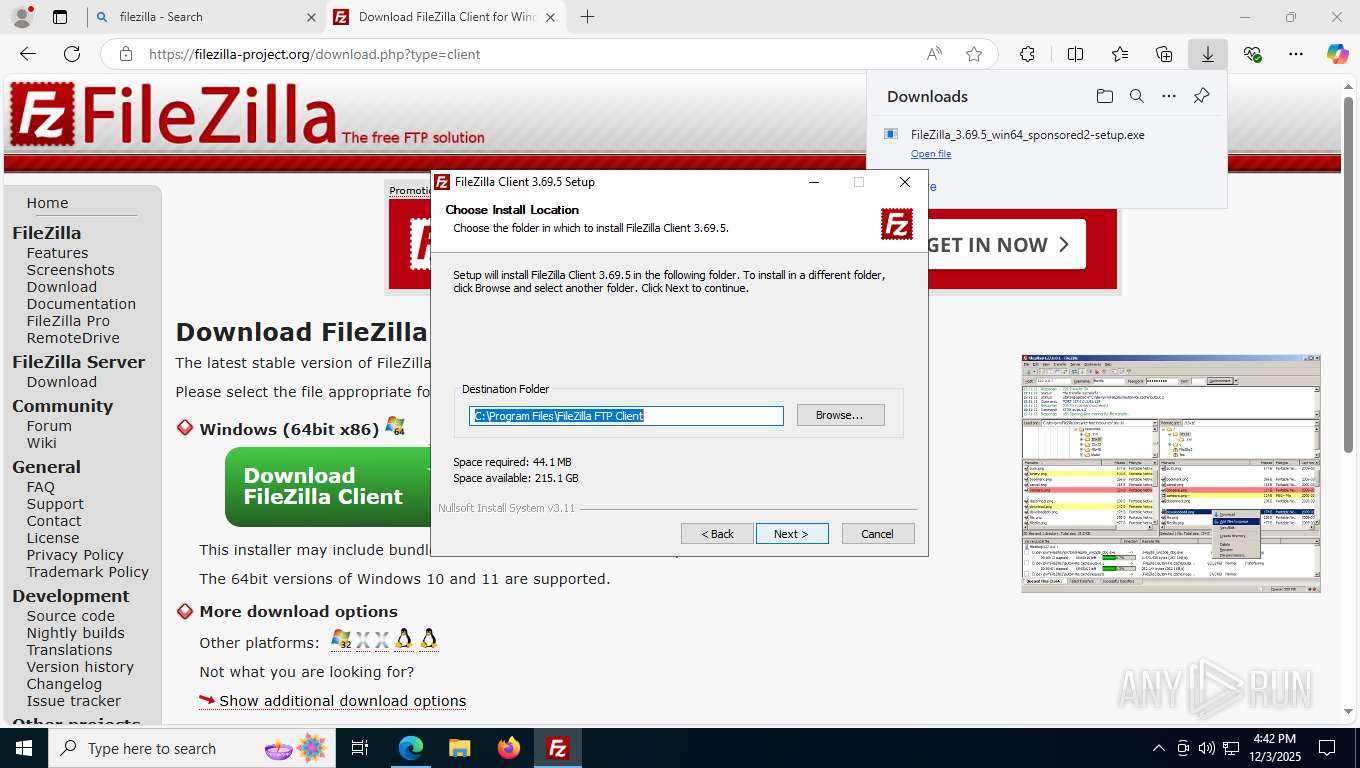Screen dimensions: 1360x768
Task: Open Firefox from the taskbar
Action: click(x=509, y=748)
